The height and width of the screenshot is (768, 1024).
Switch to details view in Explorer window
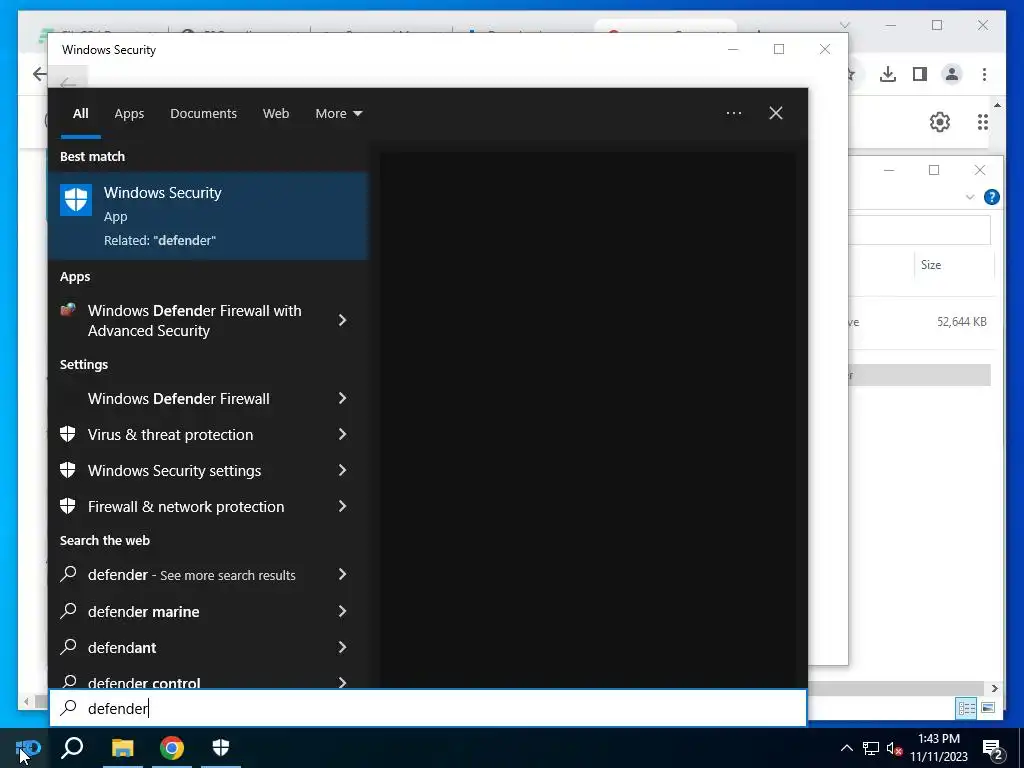(x=966, y=708)
